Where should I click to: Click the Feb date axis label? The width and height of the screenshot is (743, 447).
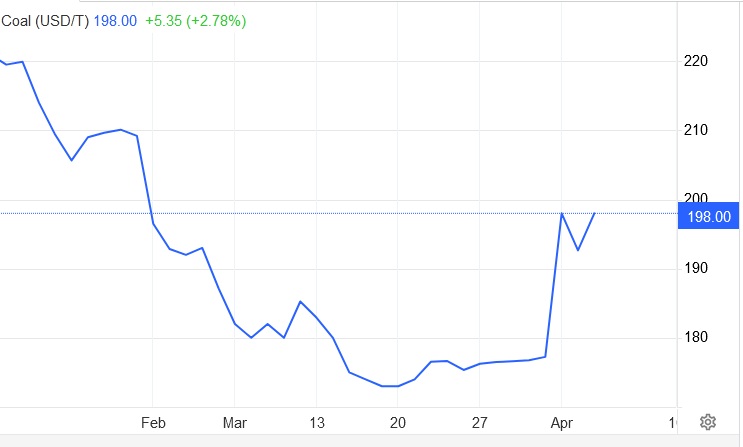[153, 422]
